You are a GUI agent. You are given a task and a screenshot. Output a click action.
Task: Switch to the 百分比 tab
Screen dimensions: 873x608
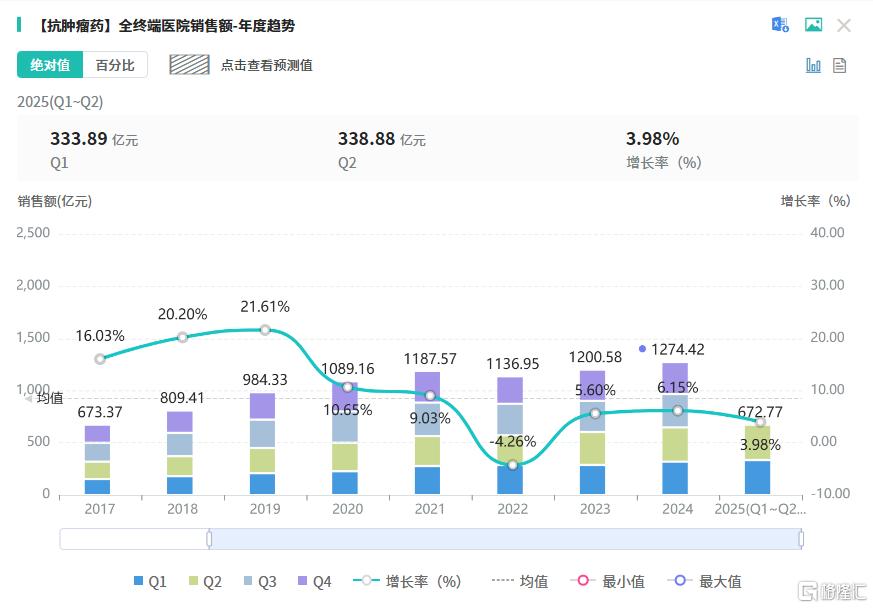115,65
